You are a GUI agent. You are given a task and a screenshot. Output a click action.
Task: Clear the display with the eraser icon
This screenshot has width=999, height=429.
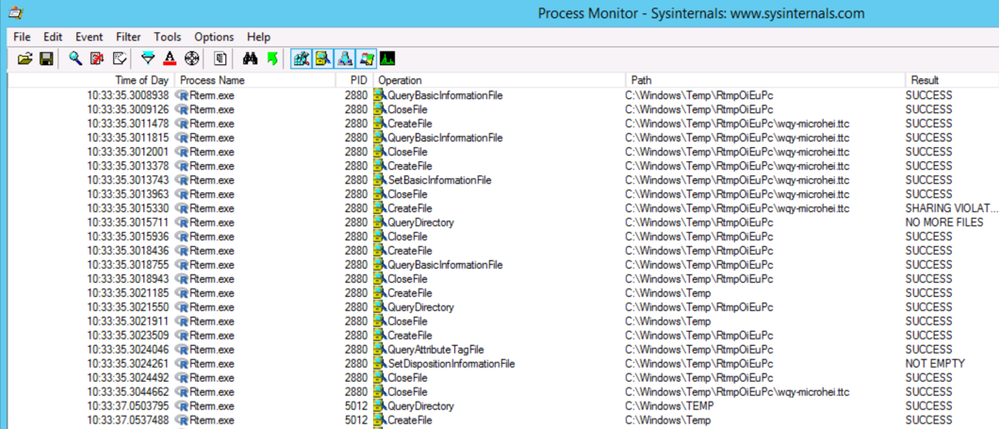click(x=119, y=59)
